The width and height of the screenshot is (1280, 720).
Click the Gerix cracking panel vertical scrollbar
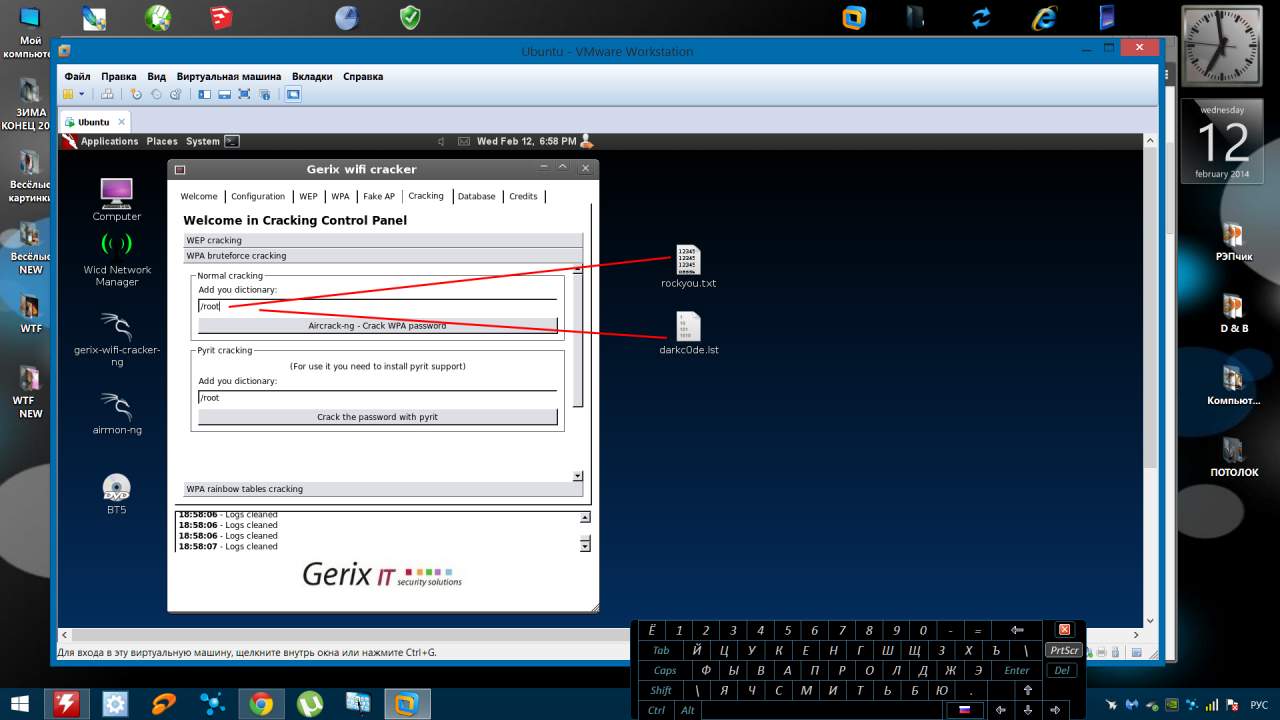[578, 339]
